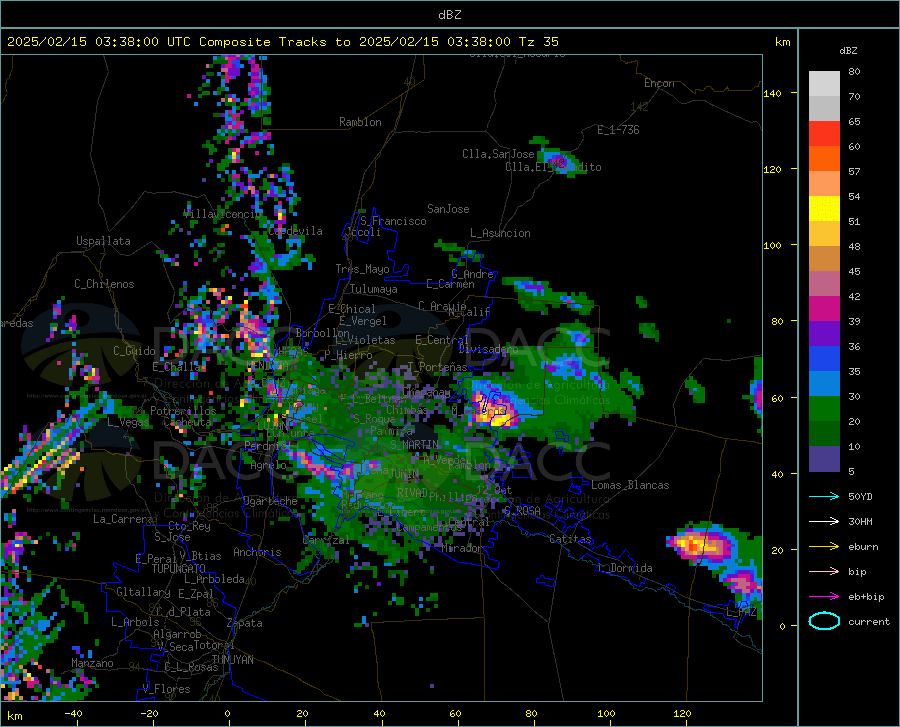Click the 'Tres_Mayo' map label
This screenshot has width=900, height=727.
click(362, 269)
